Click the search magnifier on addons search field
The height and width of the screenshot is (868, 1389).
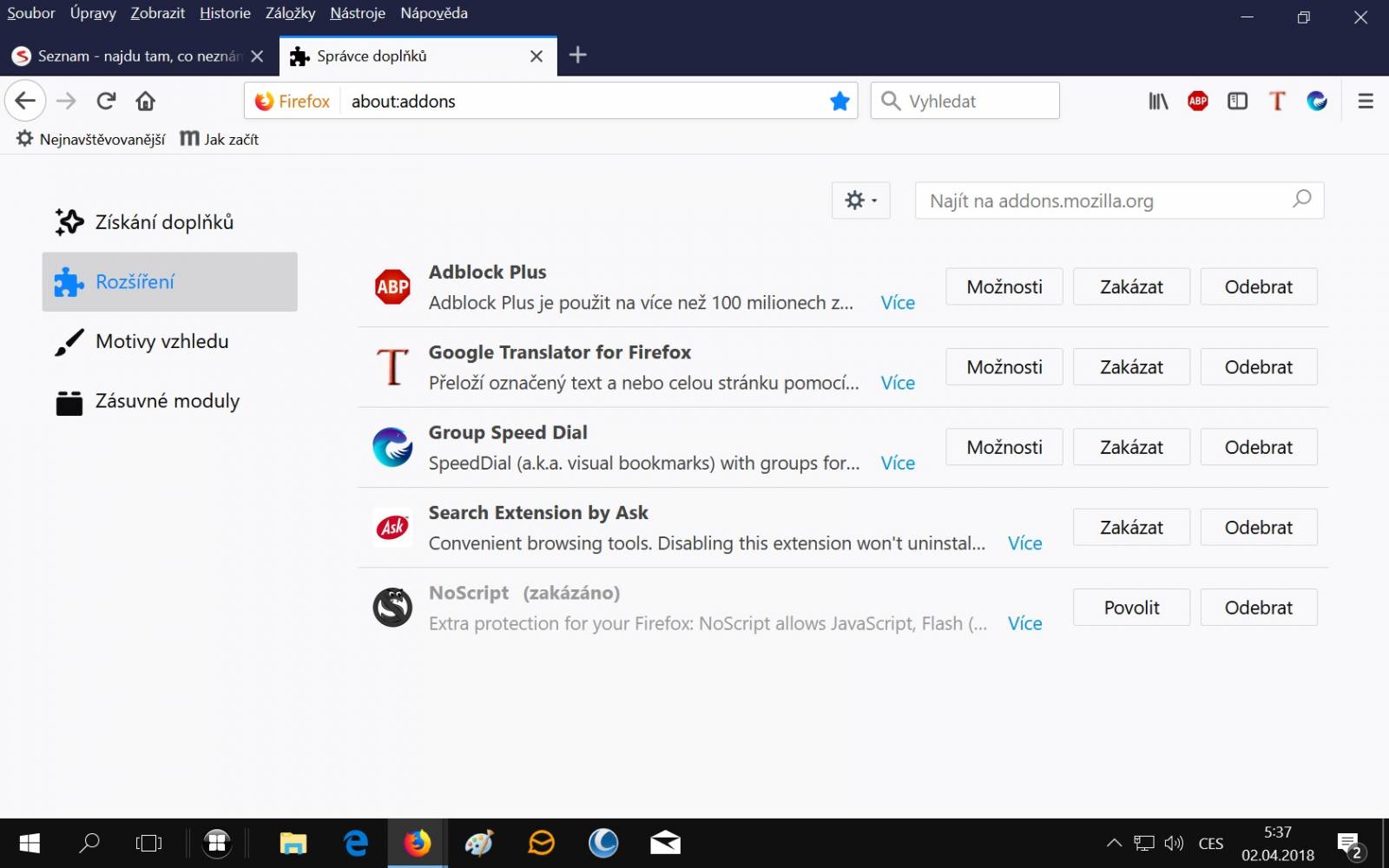click(x=1301, y=200)
